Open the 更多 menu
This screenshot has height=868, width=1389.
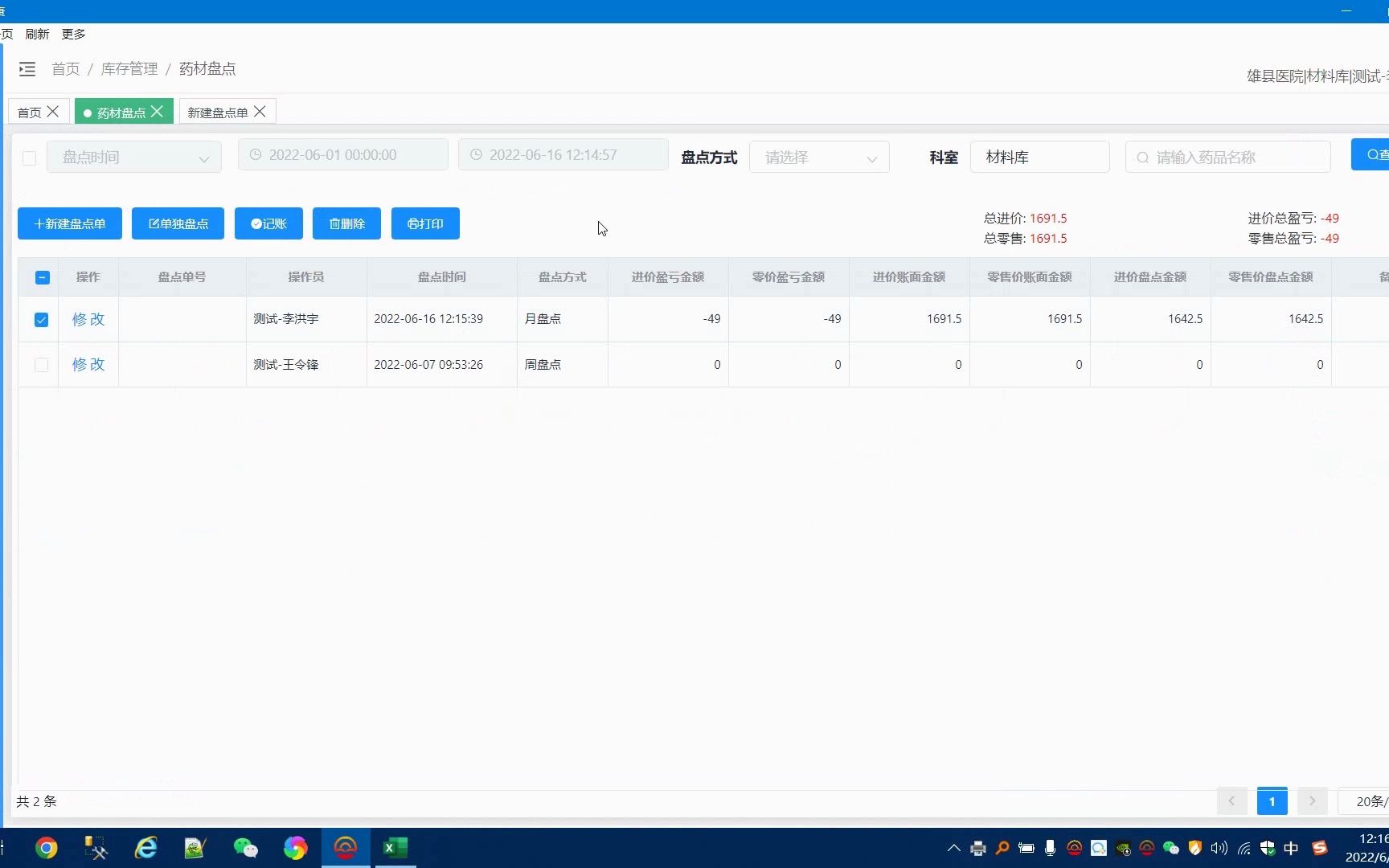click(x=73, y=34)
